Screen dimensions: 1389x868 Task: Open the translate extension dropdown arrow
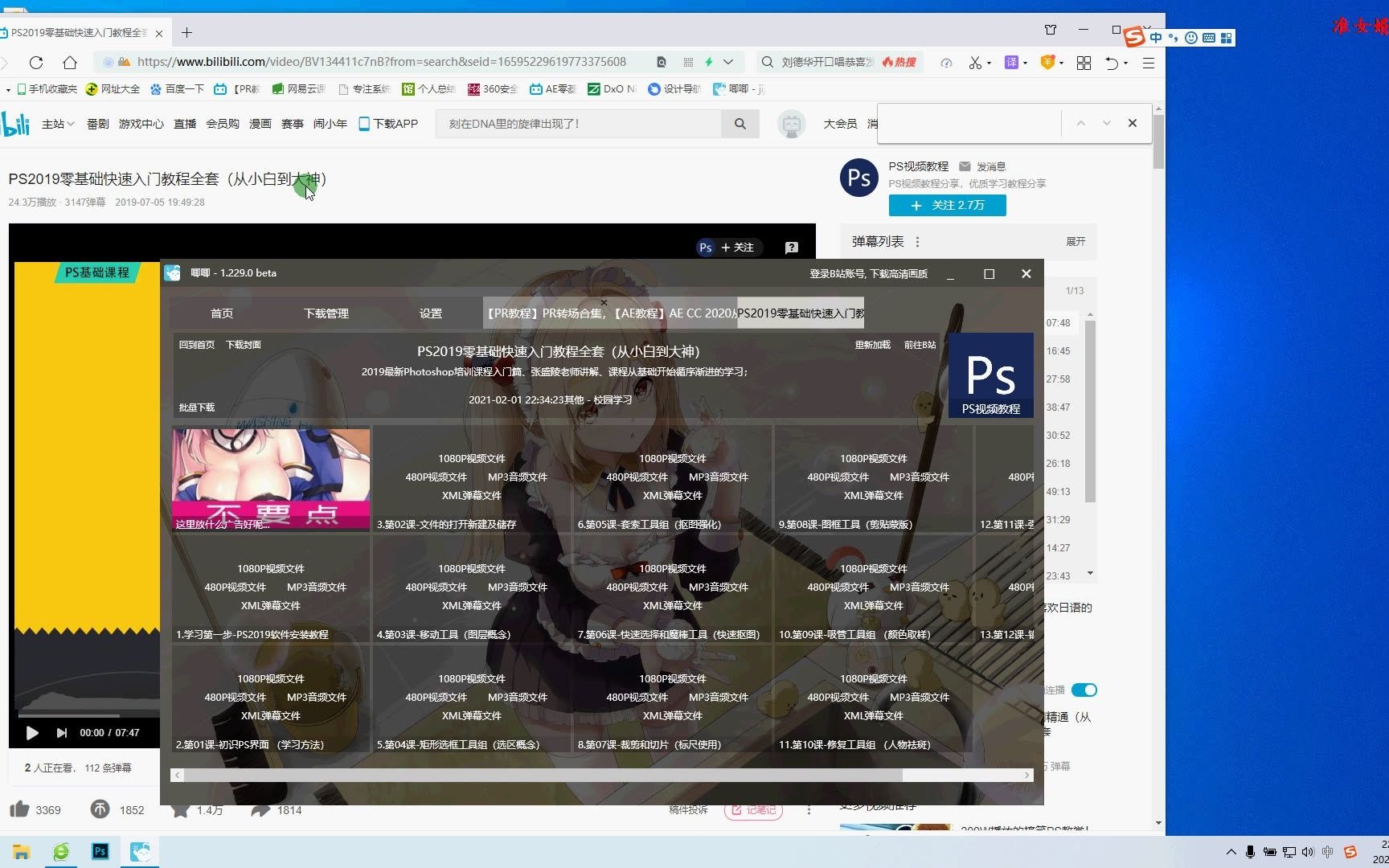tap(1025, 63)
